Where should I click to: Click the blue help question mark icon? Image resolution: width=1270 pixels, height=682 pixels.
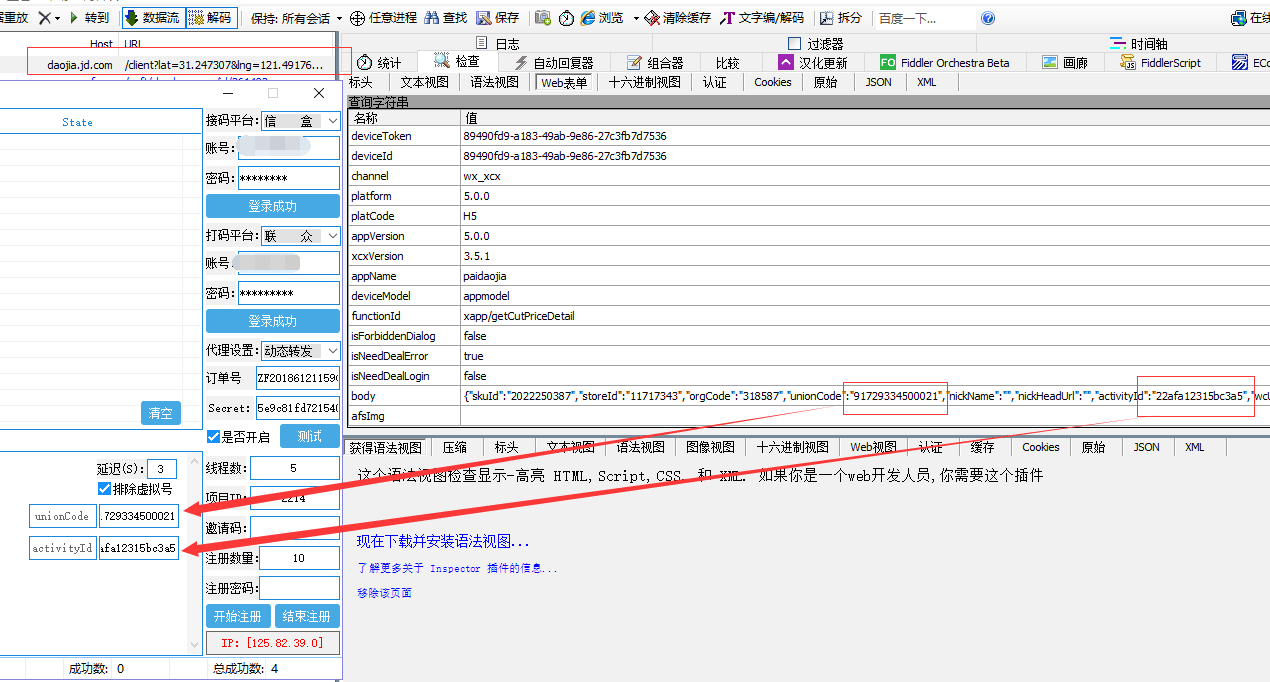988,18
